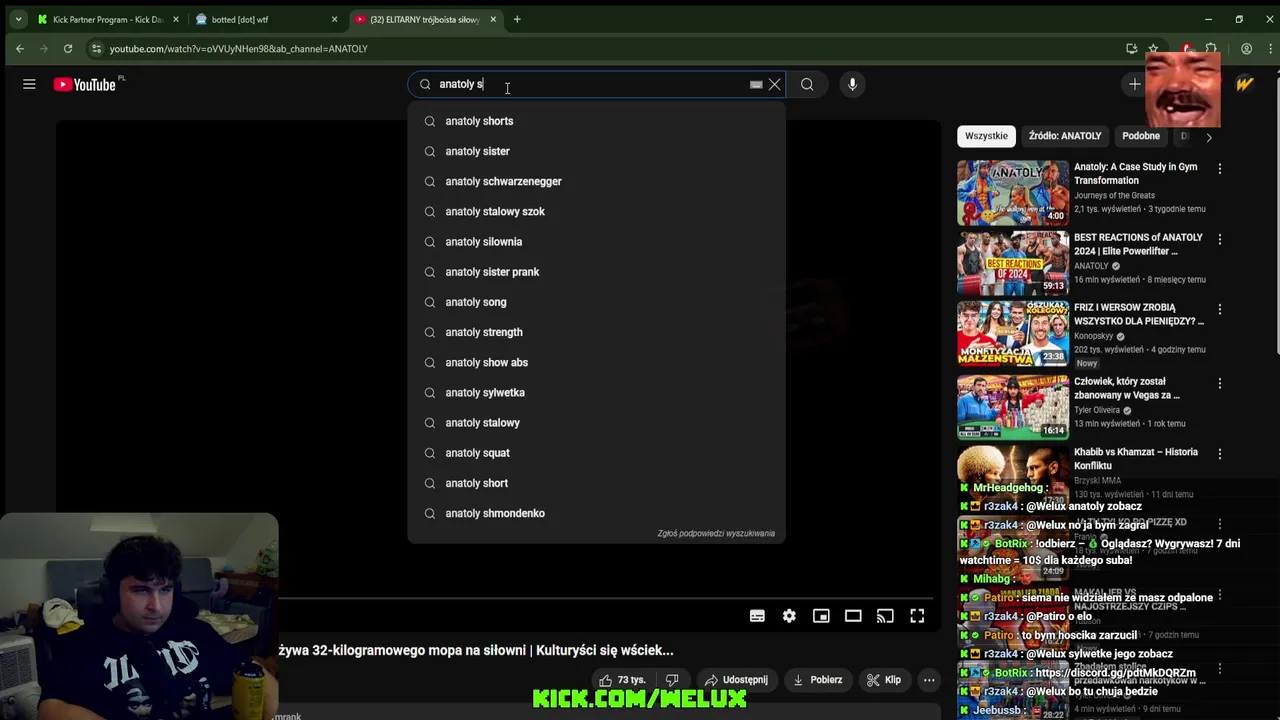This screenshot has width=1280, height=720.
Task: Click the 'Journeys of the Greats' channel name
Action: tap(1114, 196)
